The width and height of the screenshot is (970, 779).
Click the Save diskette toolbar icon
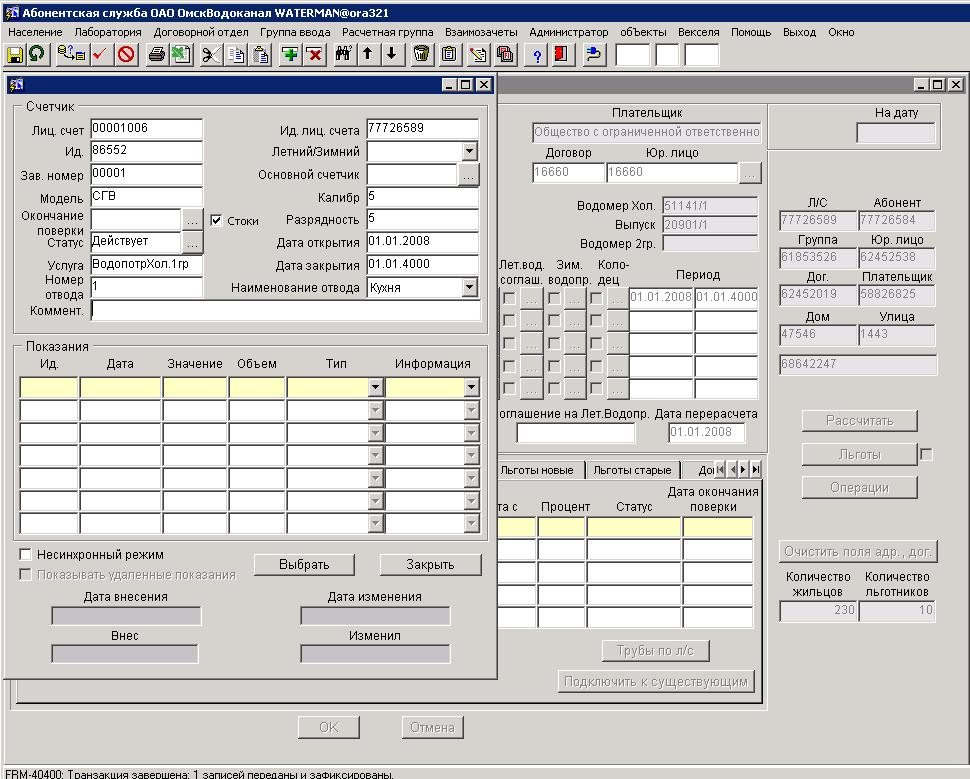click(x=15, y=54)
